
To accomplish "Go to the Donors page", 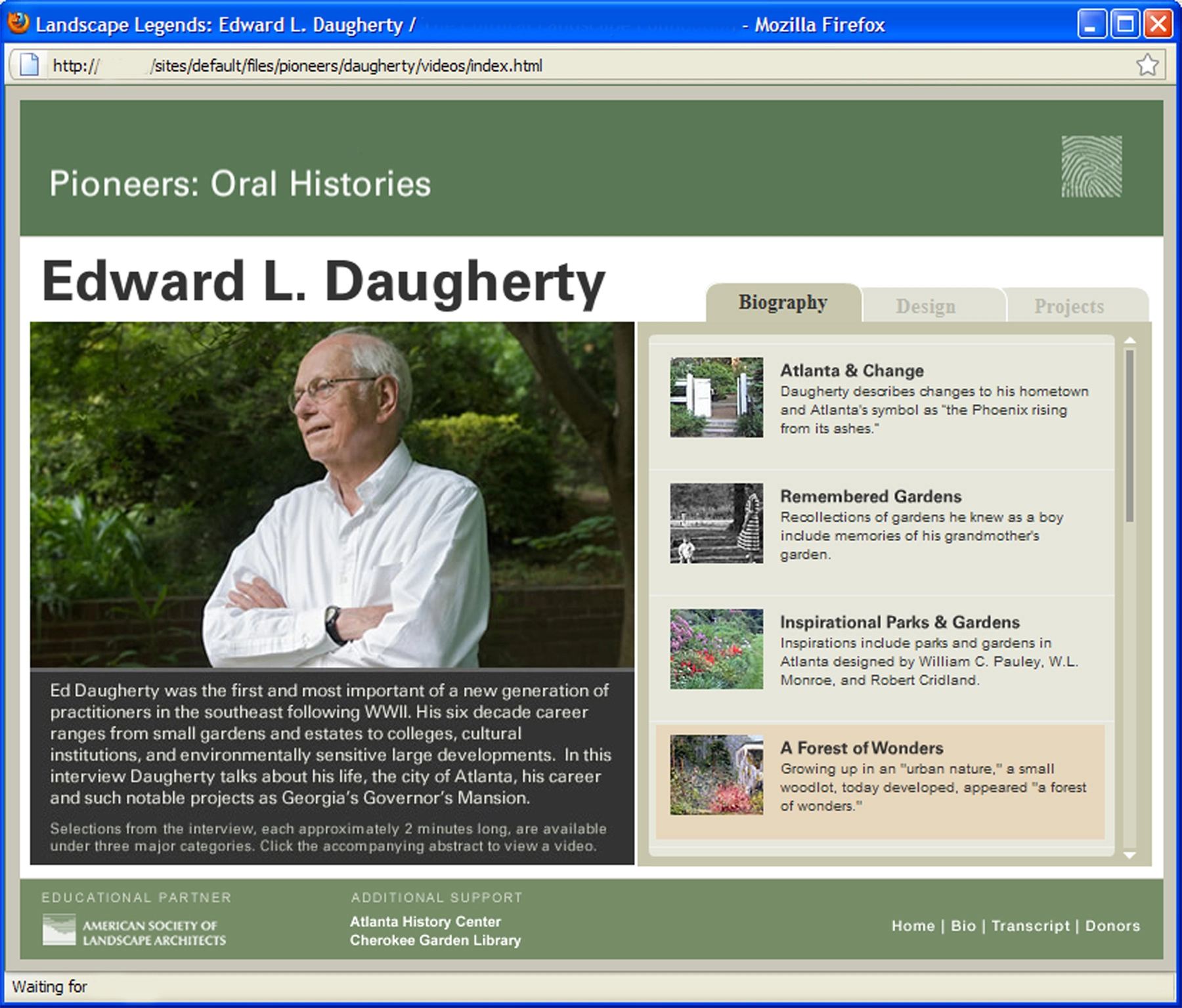I will [x=1112, y=925].
